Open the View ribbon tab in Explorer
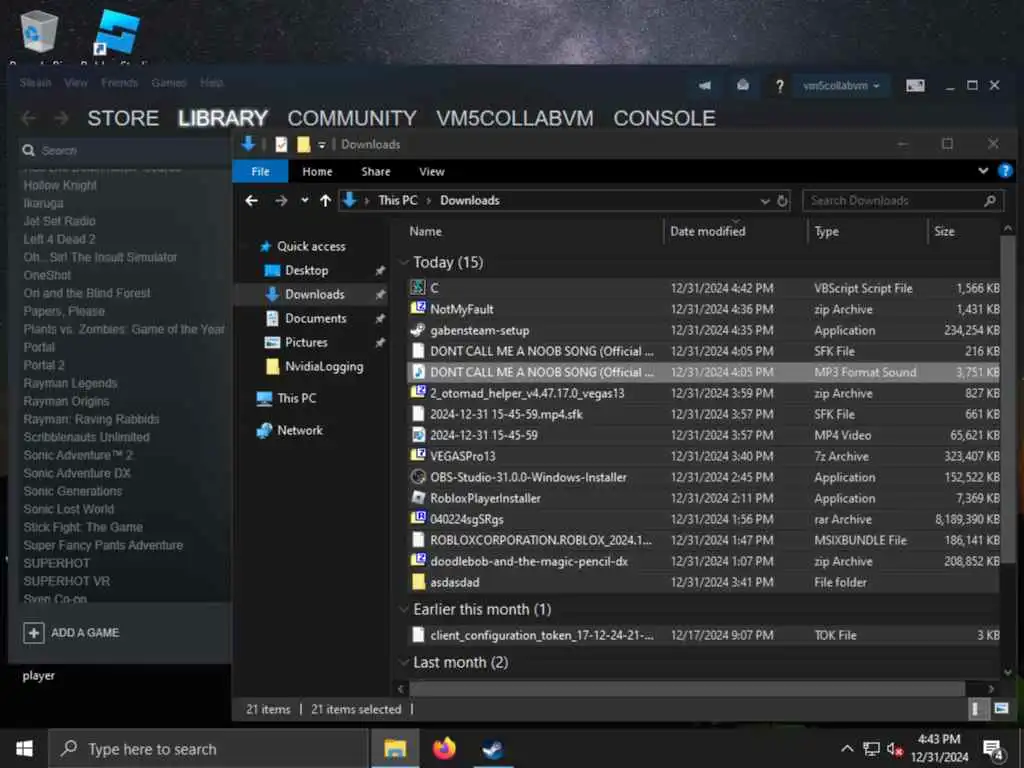This screenshot has height=768, width=1024. 432,172
